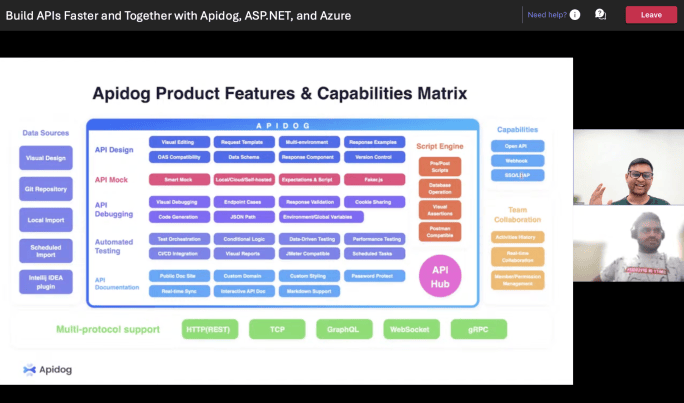Screen dimensions: 684x403
Task: Click the Password Protect box
Action: (374, 276)
